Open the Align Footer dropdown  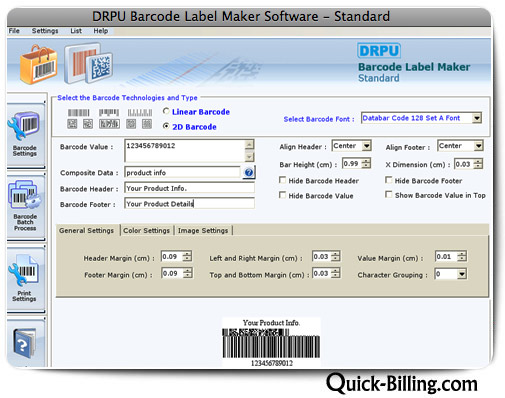[478, 146]
